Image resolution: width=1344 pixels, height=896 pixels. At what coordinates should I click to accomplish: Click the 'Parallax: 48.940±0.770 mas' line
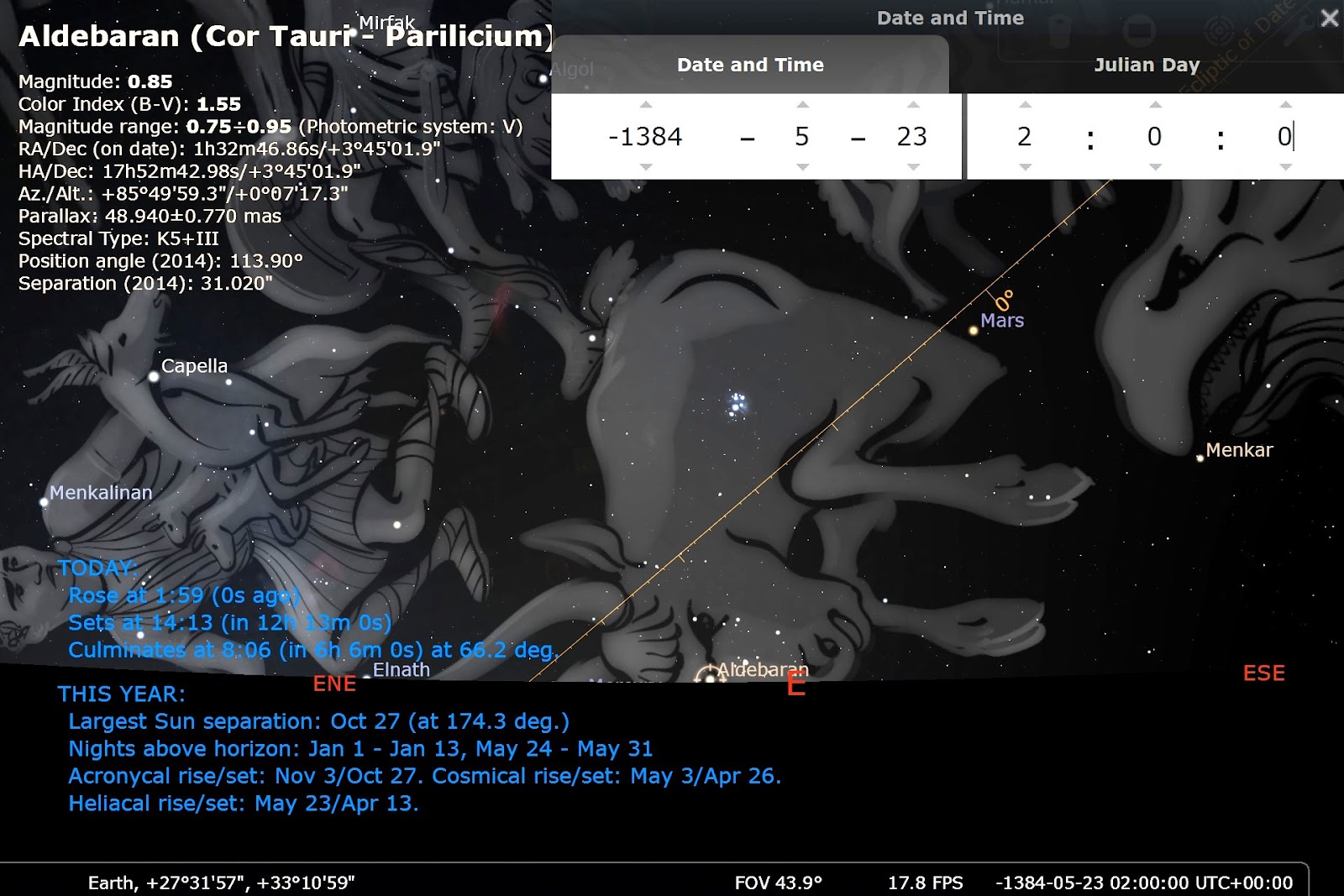coord(150,216)
